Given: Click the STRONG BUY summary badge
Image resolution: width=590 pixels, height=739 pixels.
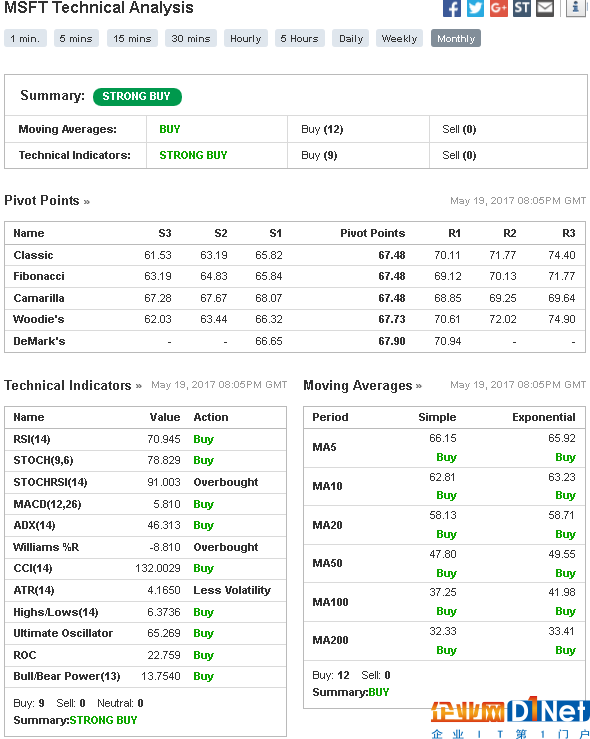Looking at the screenshot, I should click(x=137, y=97).
